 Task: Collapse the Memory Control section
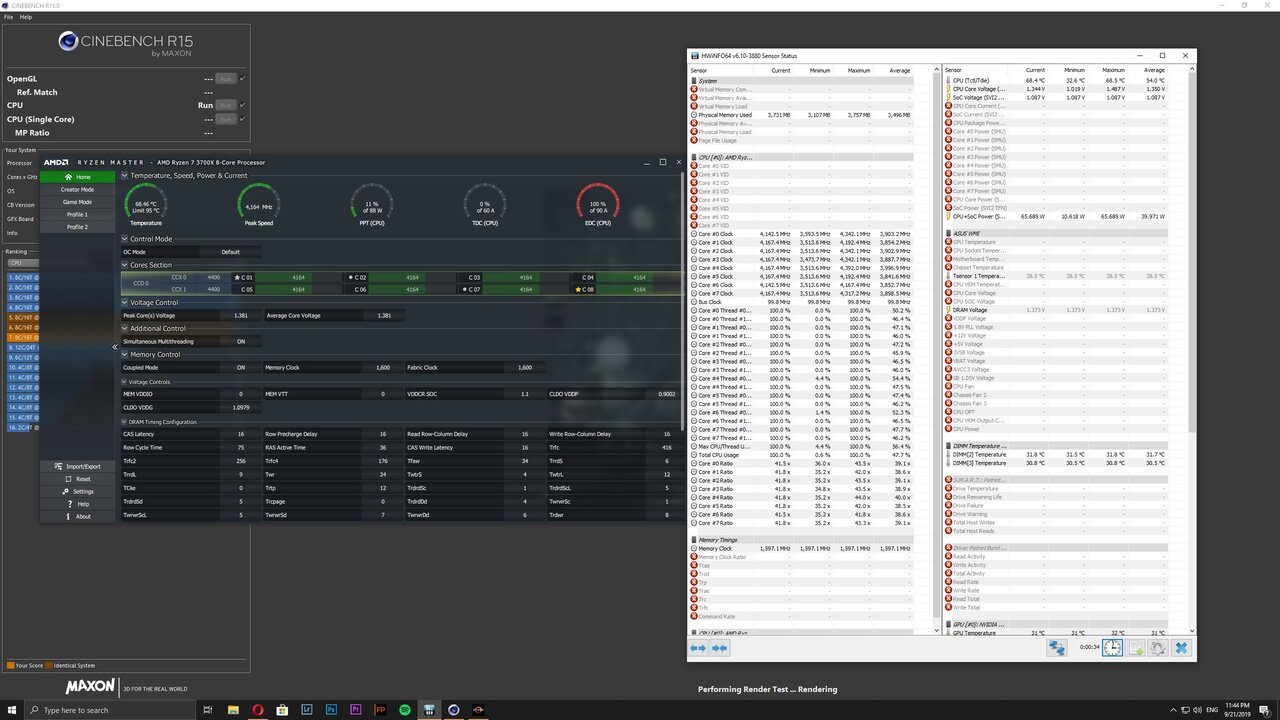[125, 354]
